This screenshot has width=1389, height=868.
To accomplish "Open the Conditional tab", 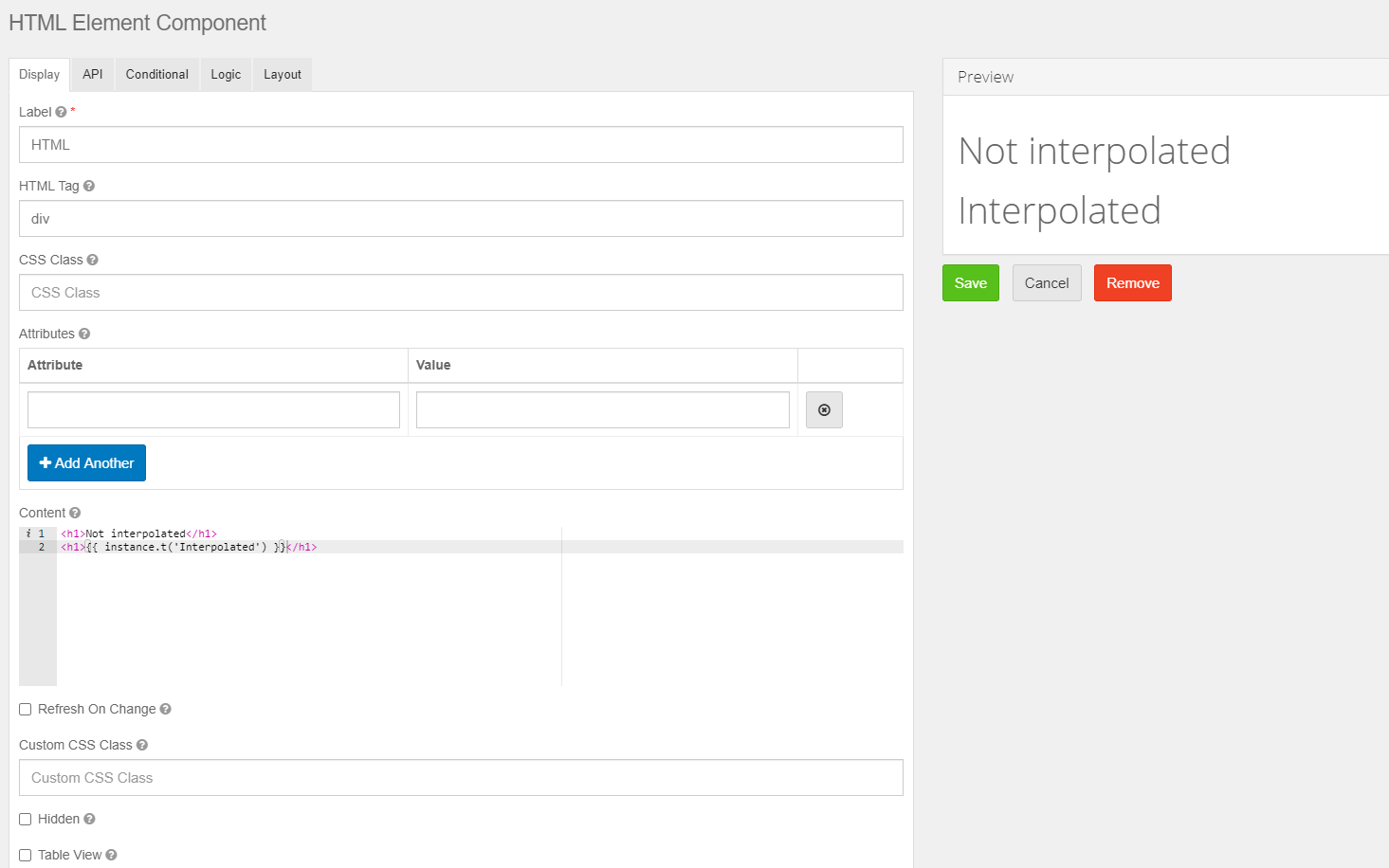I will (156, 74).
